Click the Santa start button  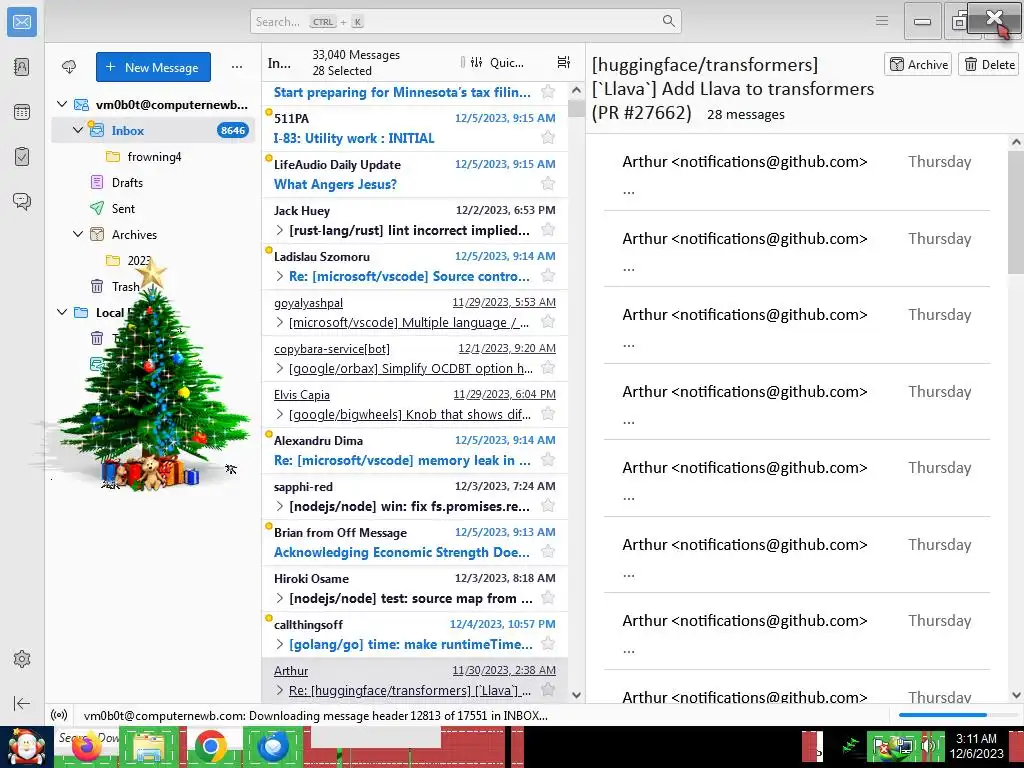(26, 746)
